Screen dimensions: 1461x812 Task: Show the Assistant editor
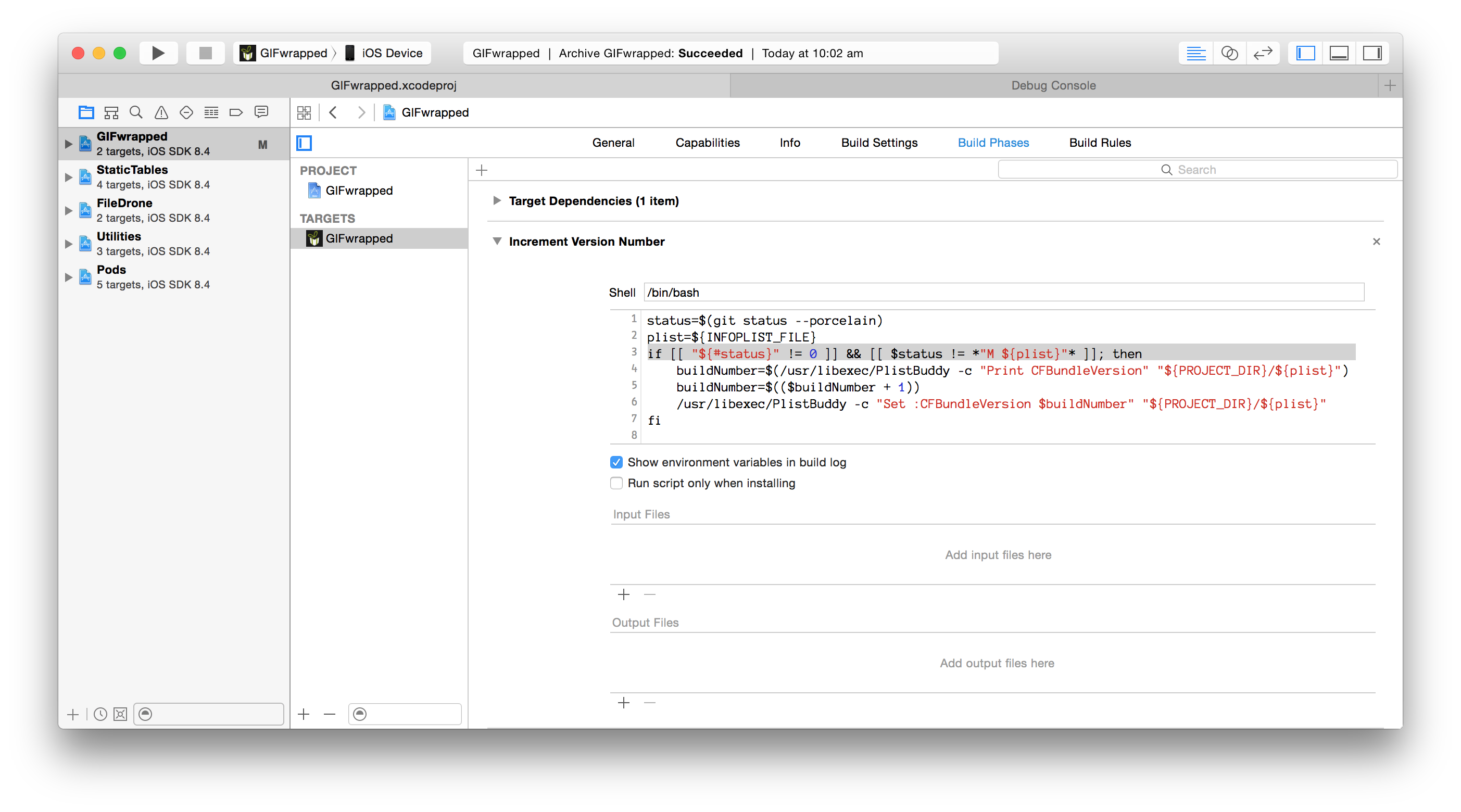1229,53
